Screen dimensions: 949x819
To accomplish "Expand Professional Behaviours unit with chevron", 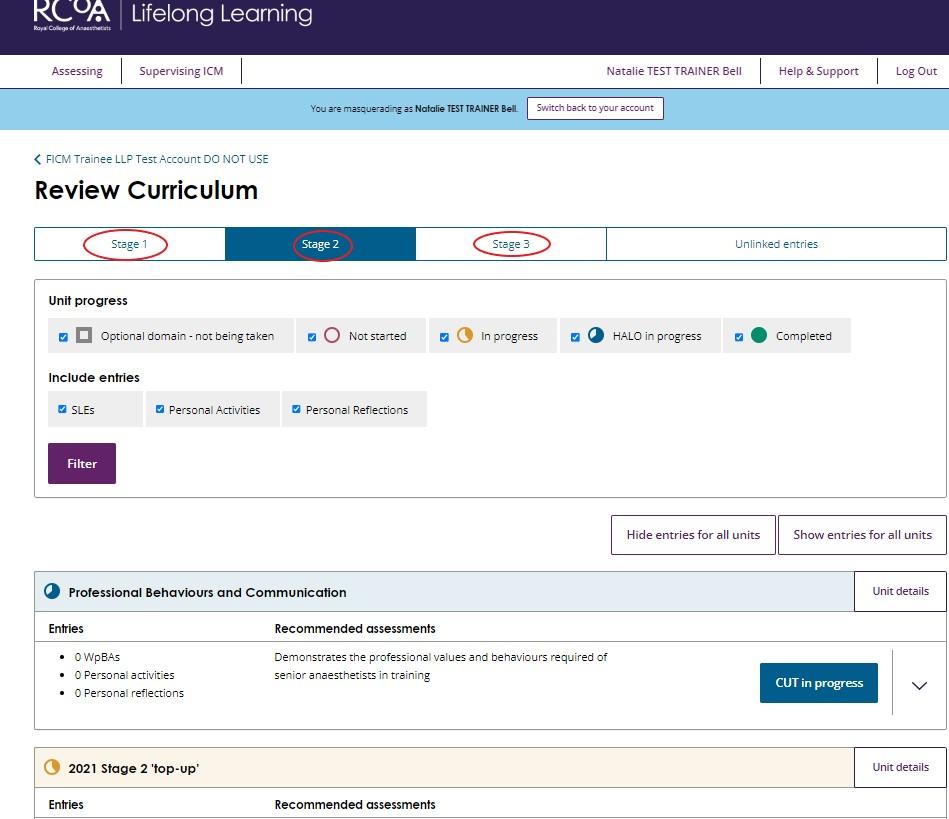I will coord(919,685).
